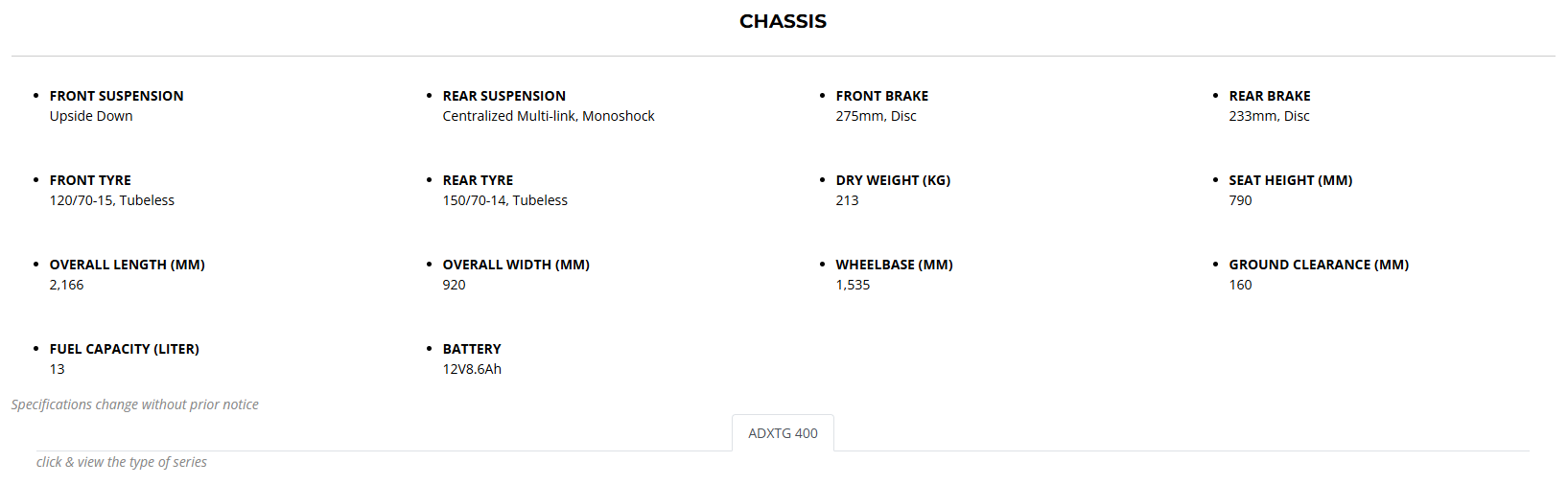Image resolution: width=1568 pixels, height=485 pixels.
Task: Click the 'Specifications change without prior notice' note
Action: tap(134, 404)
